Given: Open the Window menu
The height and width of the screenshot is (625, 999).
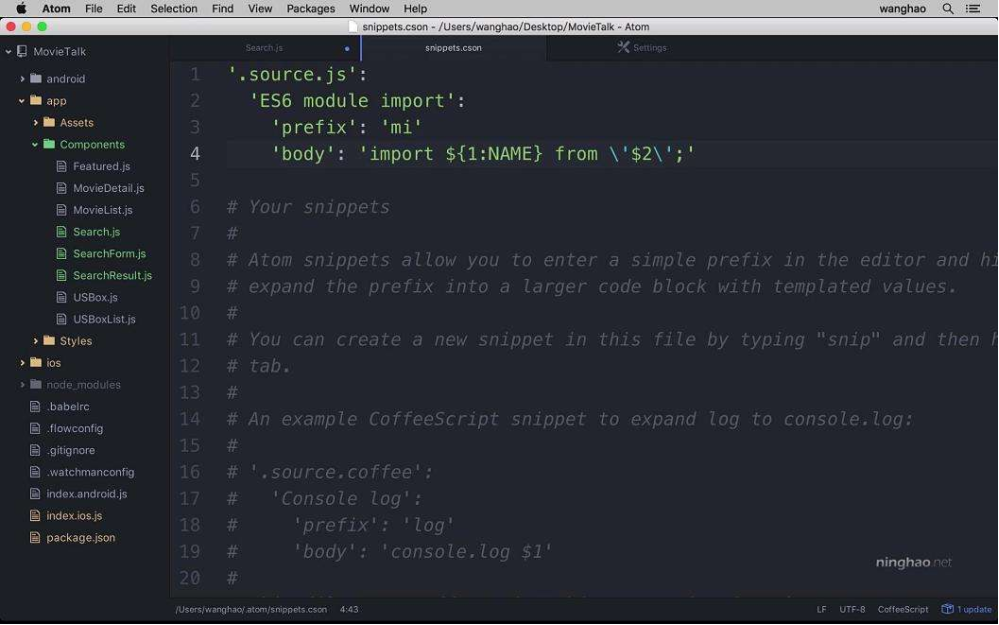Looking at the screenshot, I should 369,9.
